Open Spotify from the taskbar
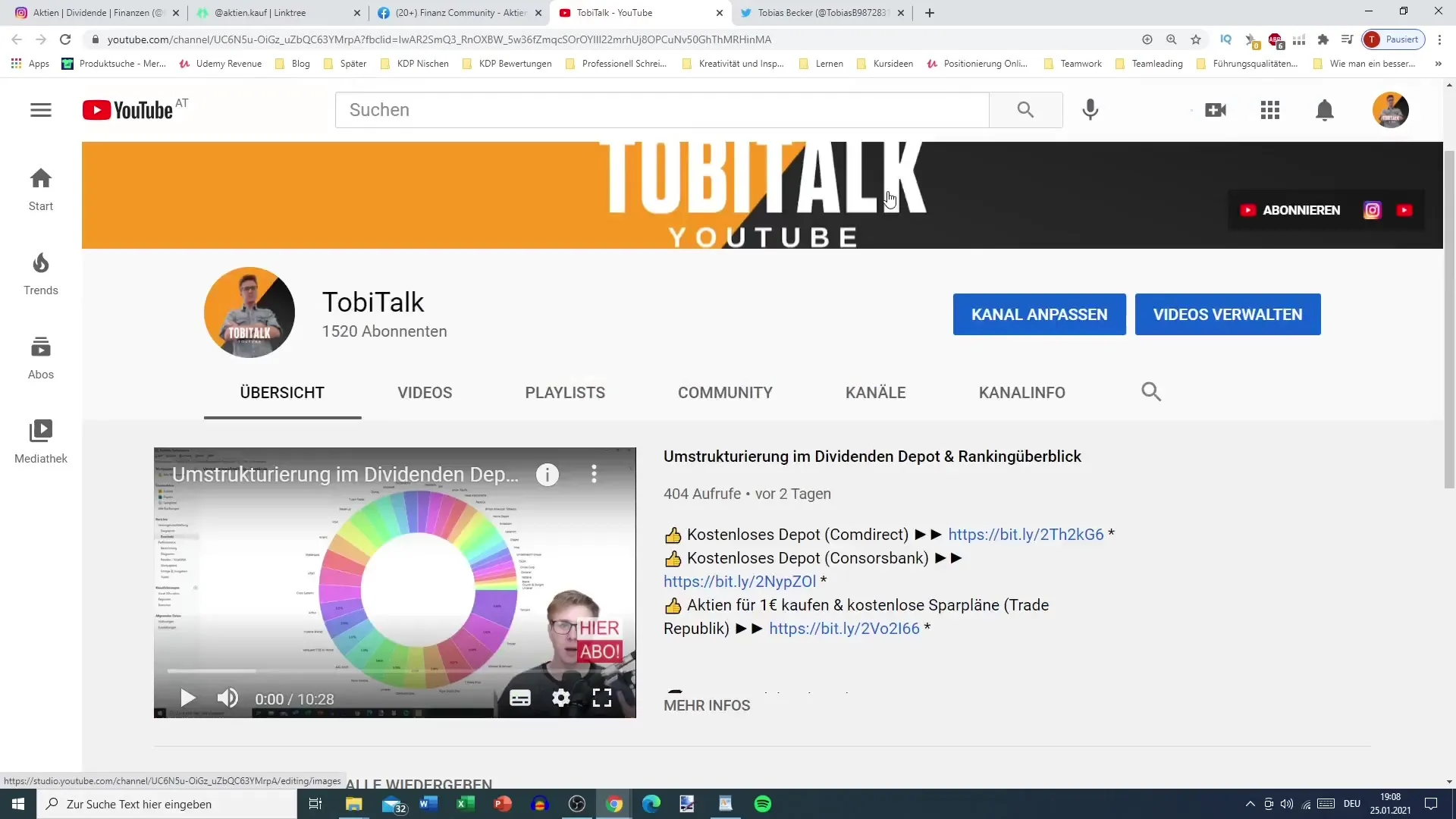 click(x=763, y=804)
